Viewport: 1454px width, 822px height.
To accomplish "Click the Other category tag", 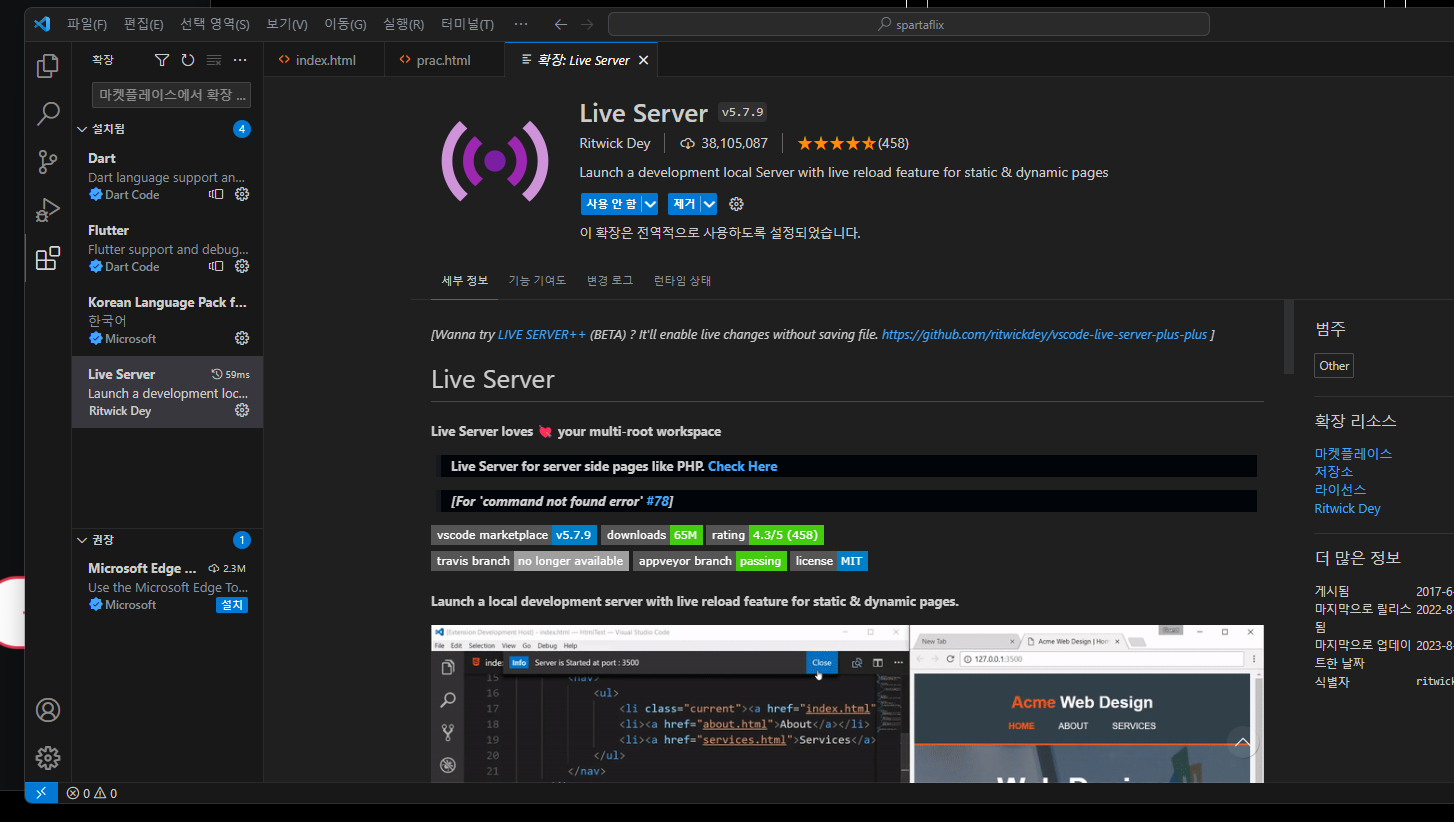I will pyautogui.click(x=1334, y=366).
